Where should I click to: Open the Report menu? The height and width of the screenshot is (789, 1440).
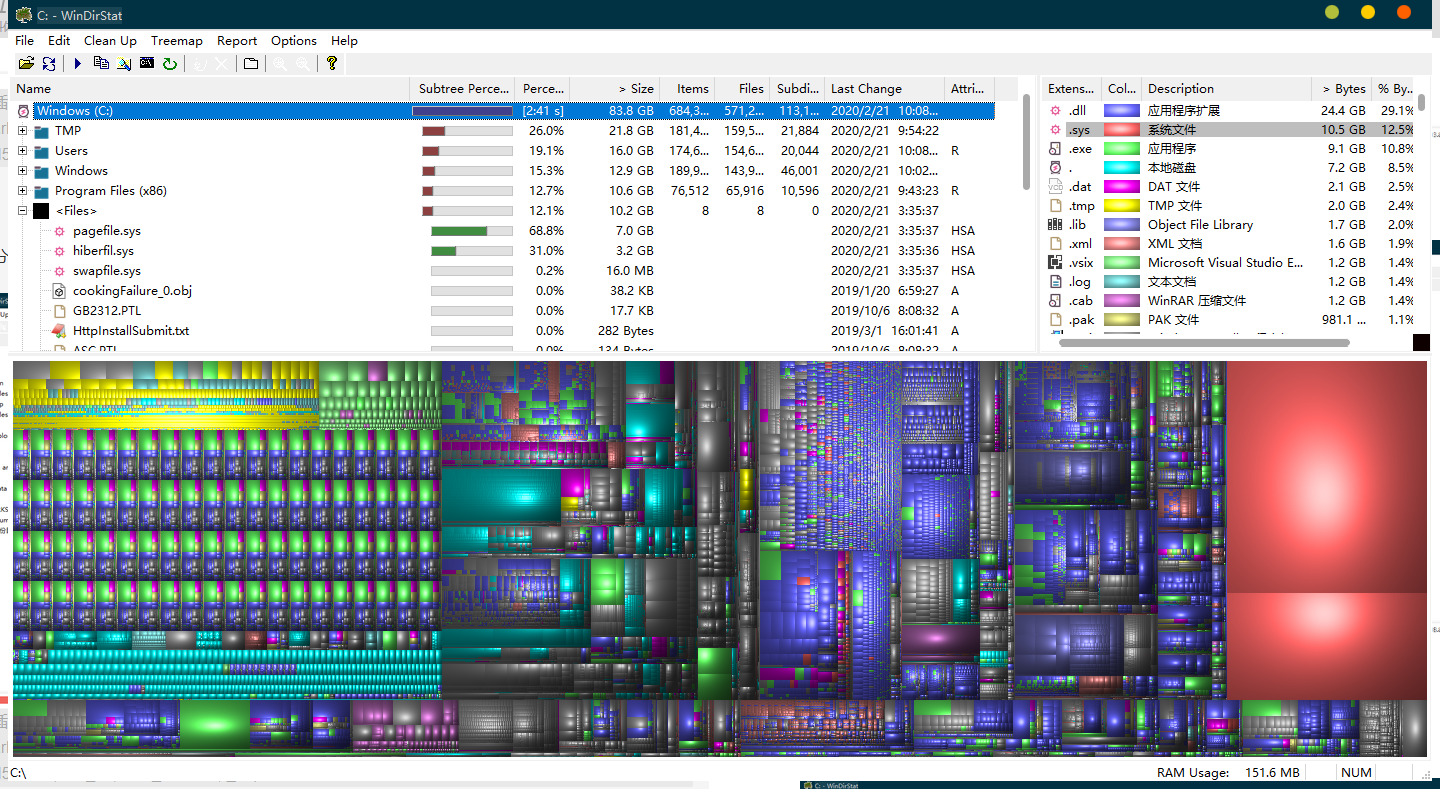pyautogui.click(x=237, y=41)
